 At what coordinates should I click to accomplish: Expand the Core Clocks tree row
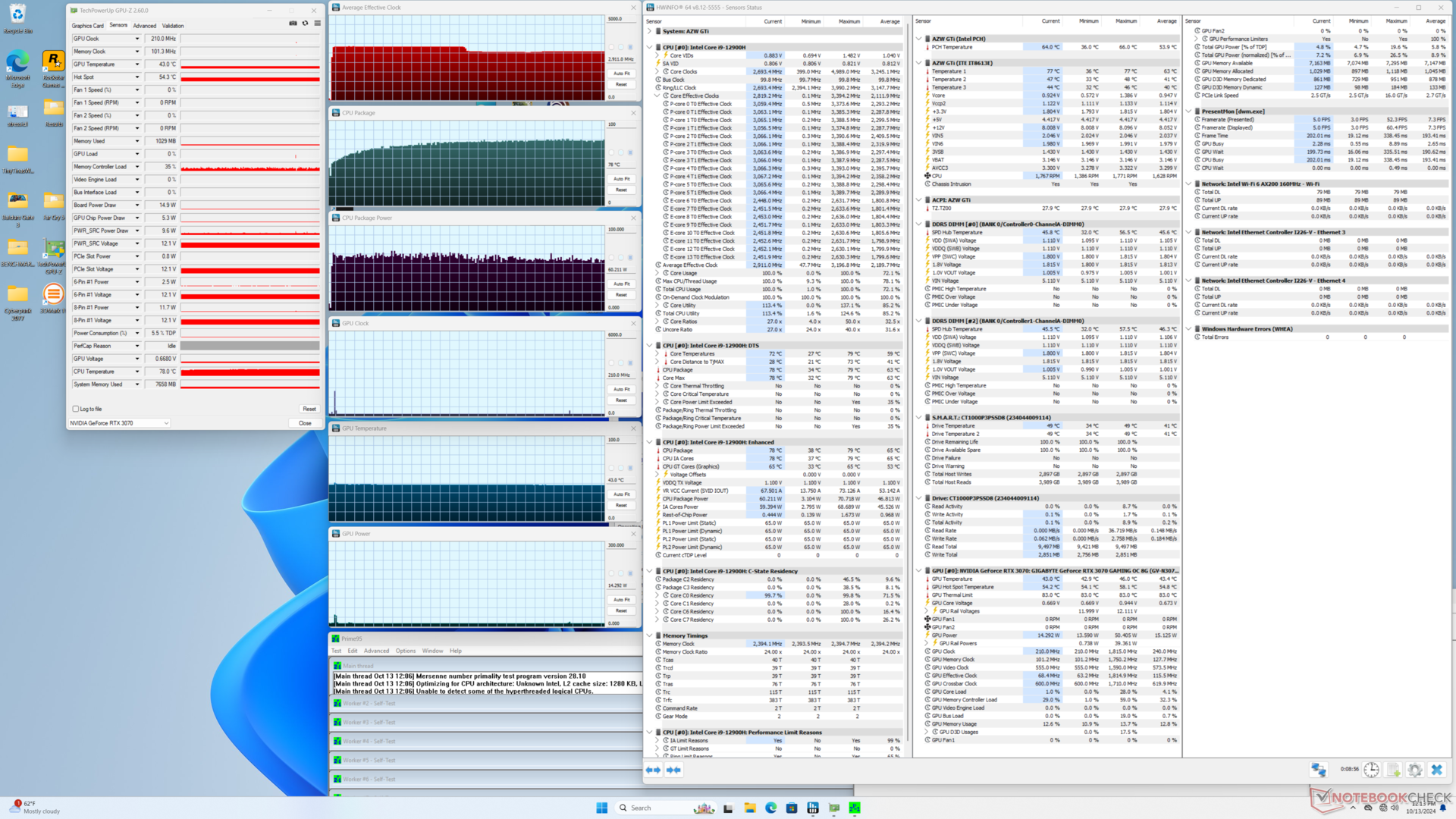click(657, 72)
